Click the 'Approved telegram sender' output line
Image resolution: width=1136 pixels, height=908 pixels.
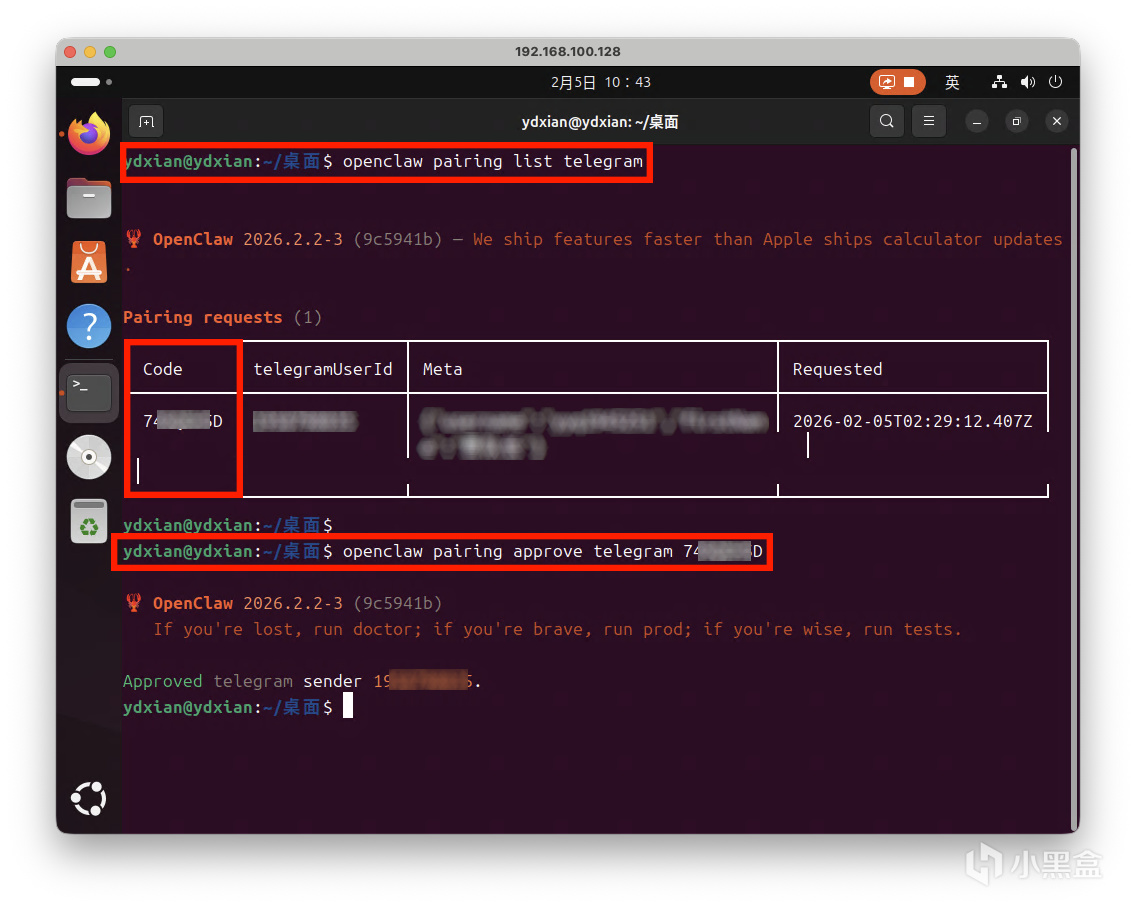pos(302,681)
